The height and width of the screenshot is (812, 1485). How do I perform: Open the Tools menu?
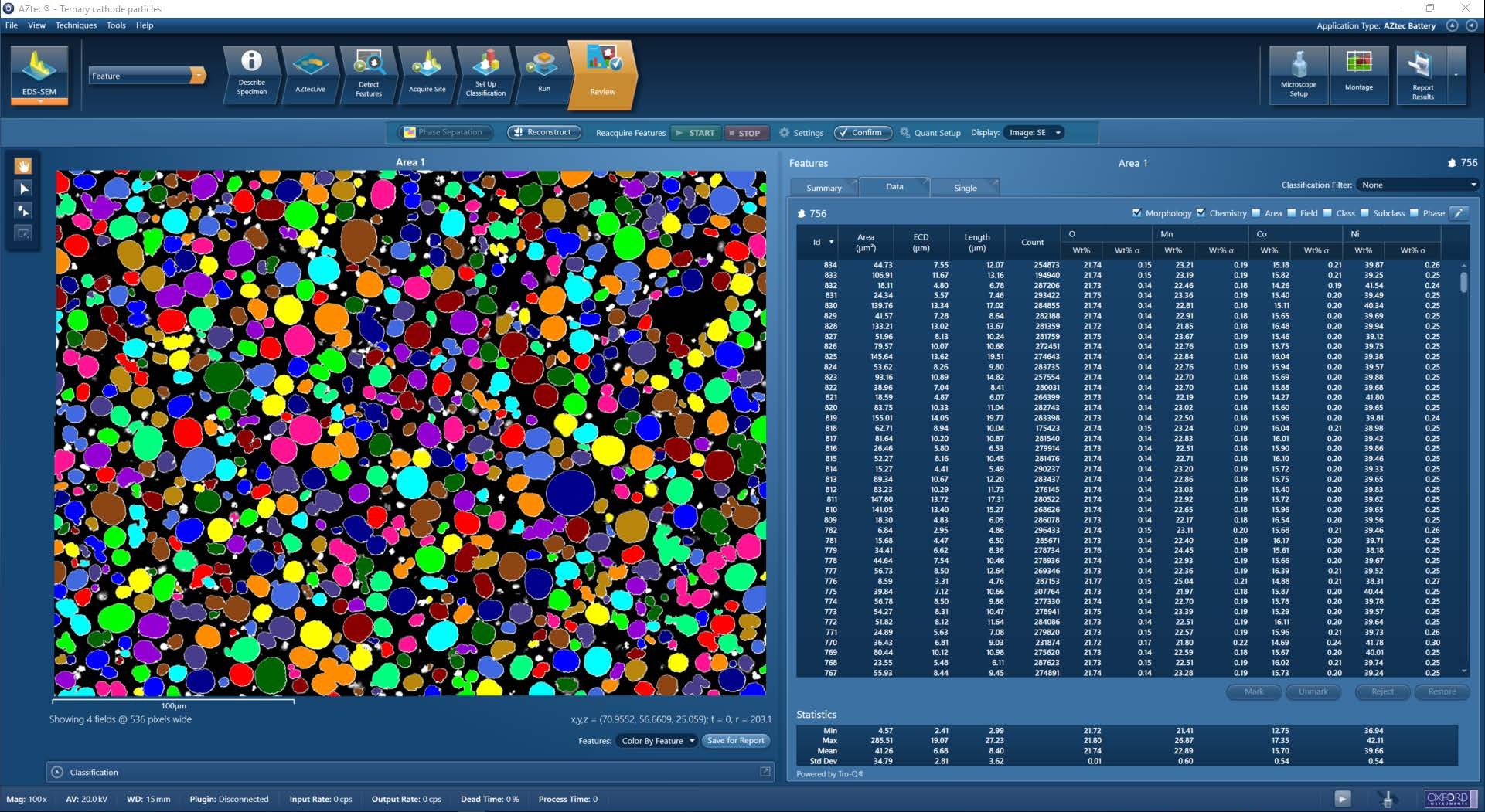pos(116,25)
